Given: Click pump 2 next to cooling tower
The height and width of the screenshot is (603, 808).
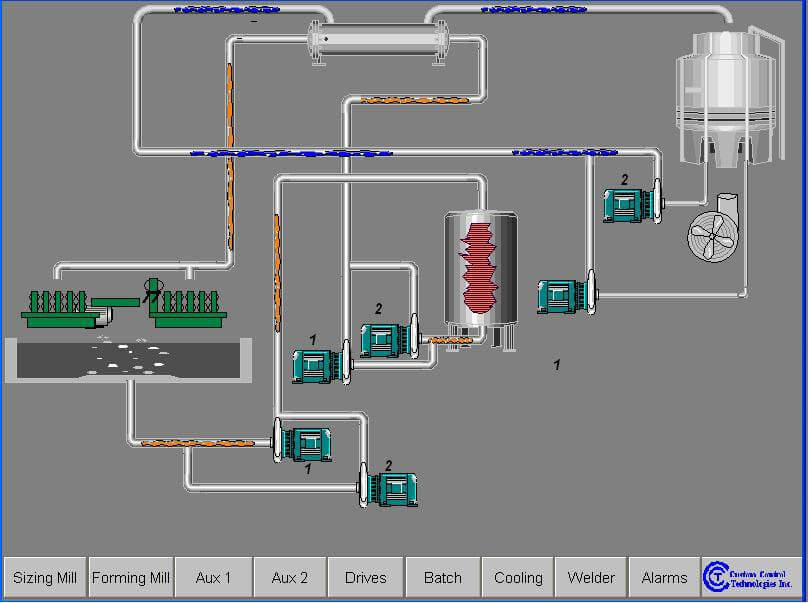Looking at the screenshot, I should [x=631, y=205].
